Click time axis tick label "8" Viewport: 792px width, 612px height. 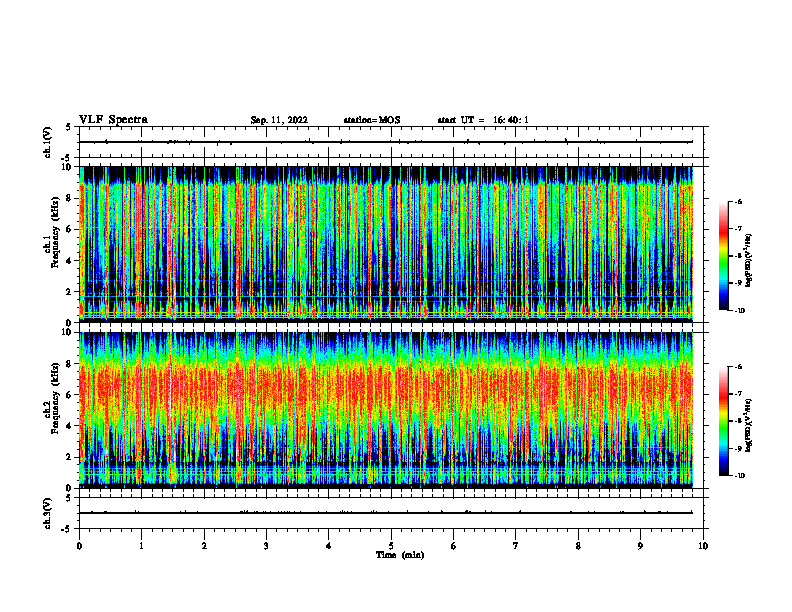point(578,546)
